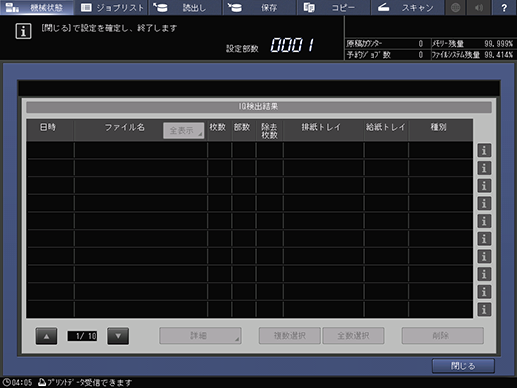The image size is (517, 388).
Task: Click the 複数選択 button
Action: click(290, 336)
